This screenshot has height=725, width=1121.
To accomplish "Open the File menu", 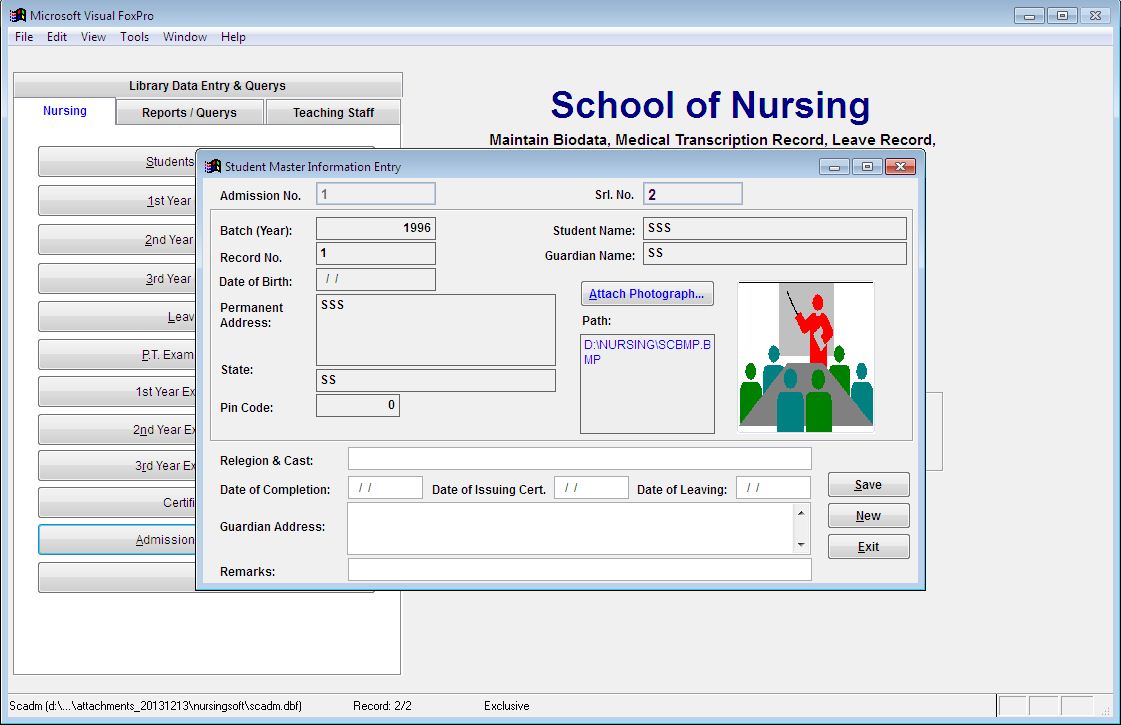I will [22, 37].
